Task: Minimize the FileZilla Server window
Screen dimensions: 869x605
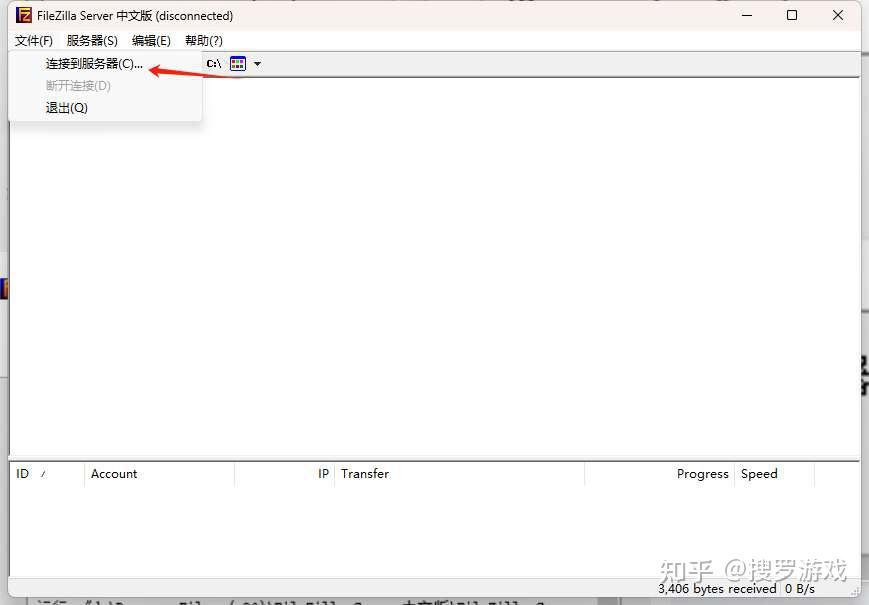Action: [x=747, y=15]
